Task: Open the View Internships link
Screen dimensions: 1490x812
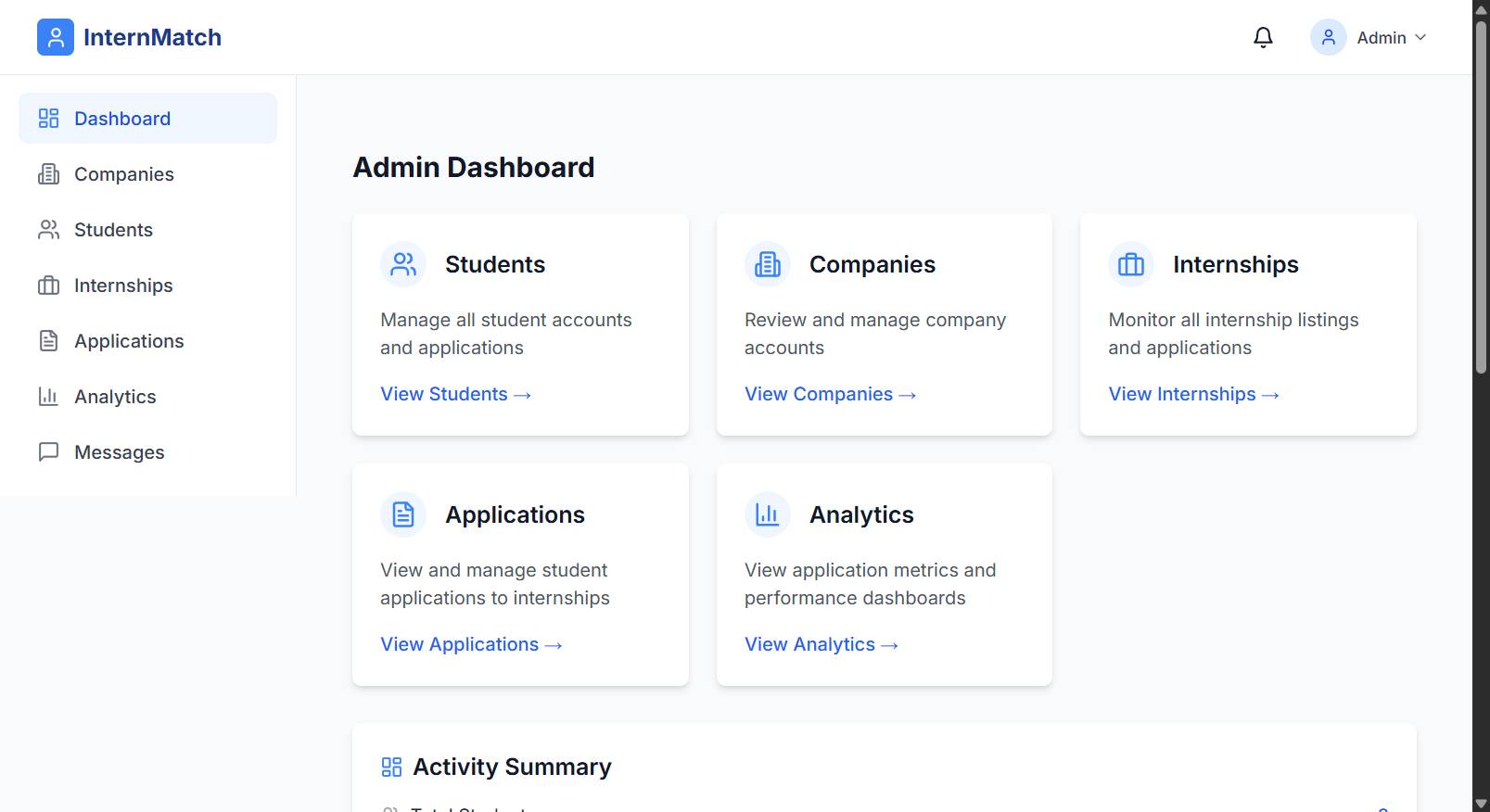Action: (x=1193, y=394)
